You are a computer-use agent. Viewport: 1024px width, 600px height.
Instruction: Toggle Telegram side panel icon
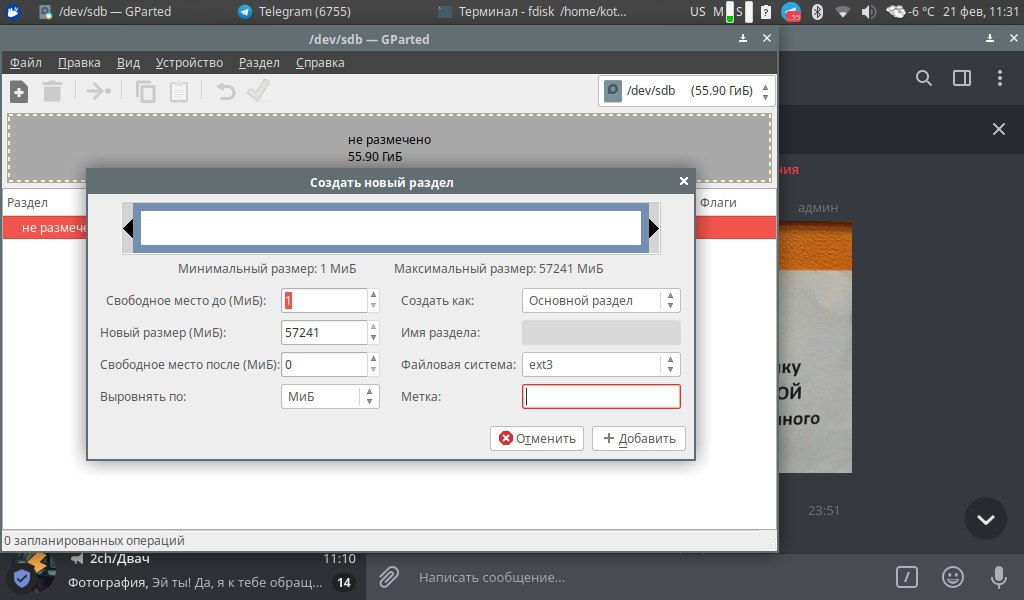(962, 78)
